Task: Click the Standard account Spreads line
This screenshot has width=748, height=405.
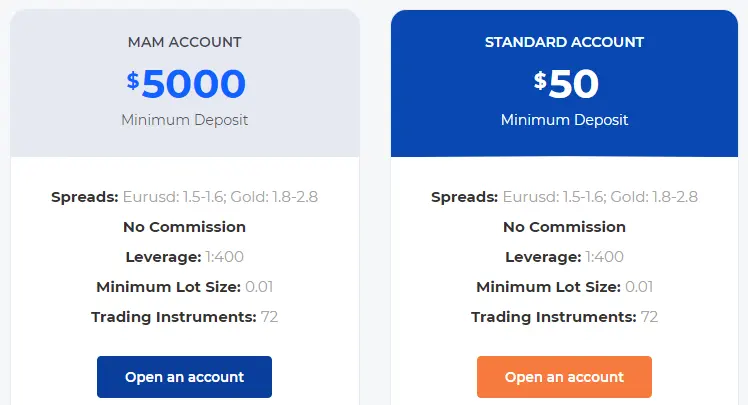Action: coord(564,197)
